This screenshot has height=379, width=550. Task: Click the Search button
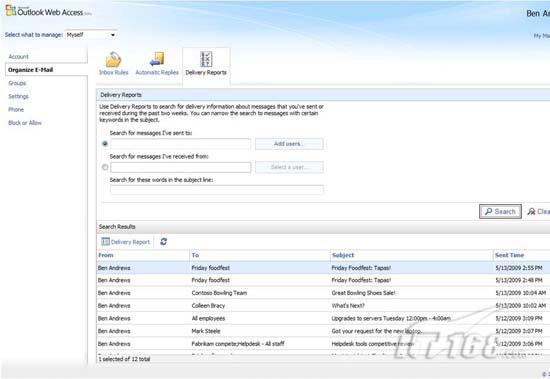point(500,212)
